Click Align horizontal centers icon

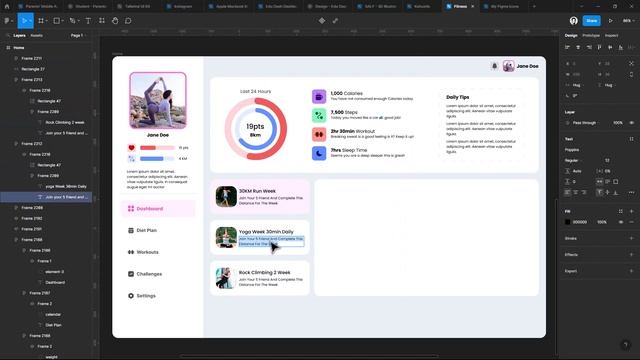[578, 47]
